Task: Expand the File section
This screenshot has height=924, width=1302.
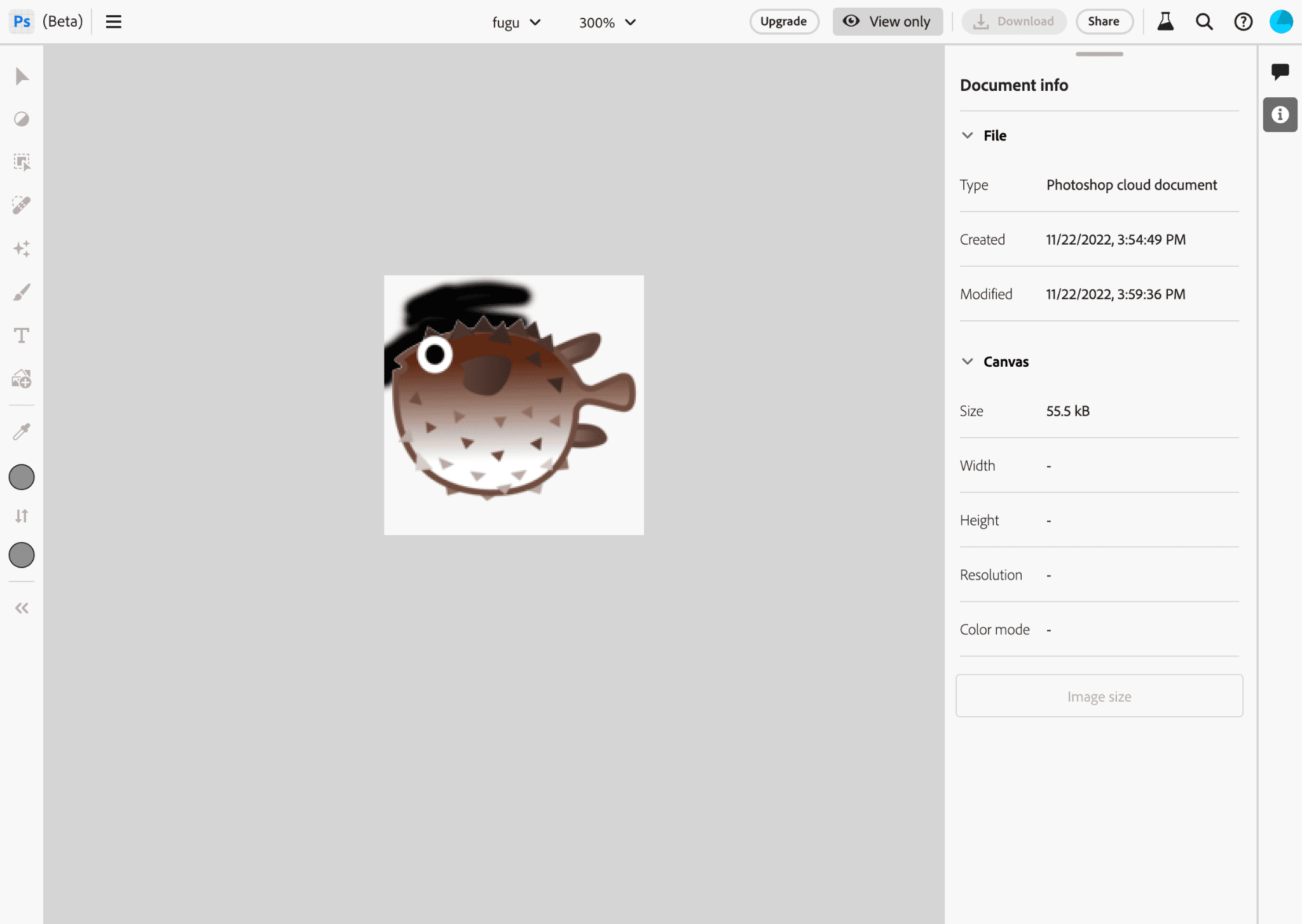Action: coord(968,135)
